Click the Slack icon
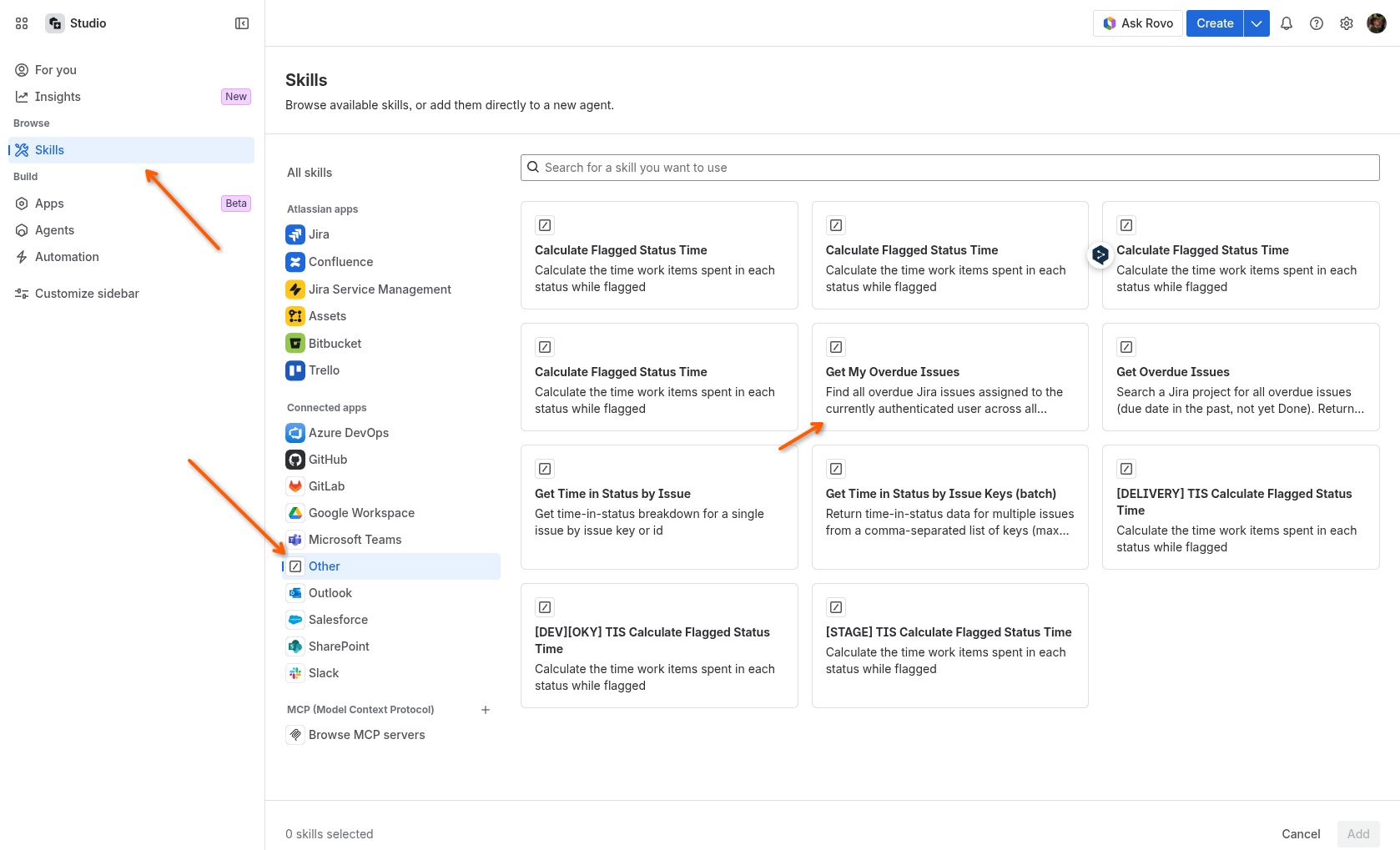Image resolution: width=1400 pixels, height=850 pixels. 295,673
